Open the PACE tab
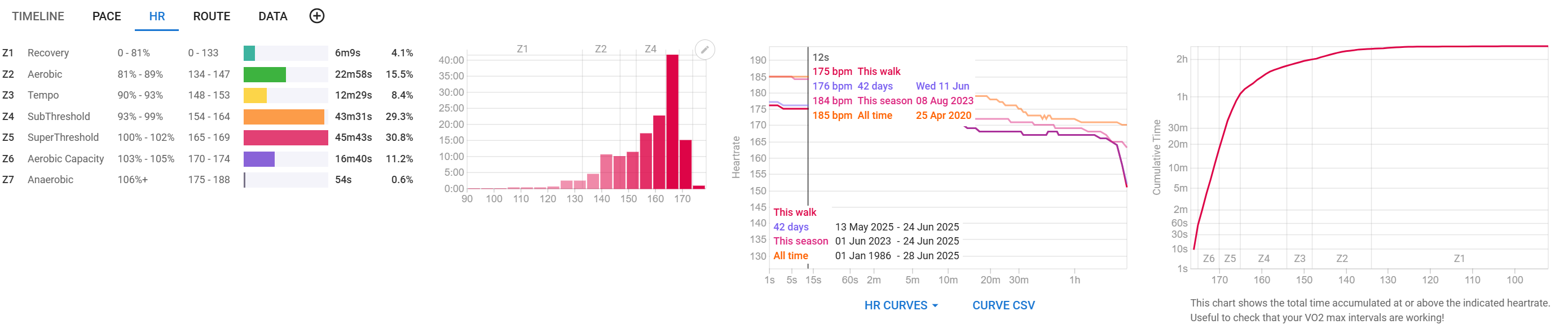This screenshot has width=1568, height=333. coord(107,16)
